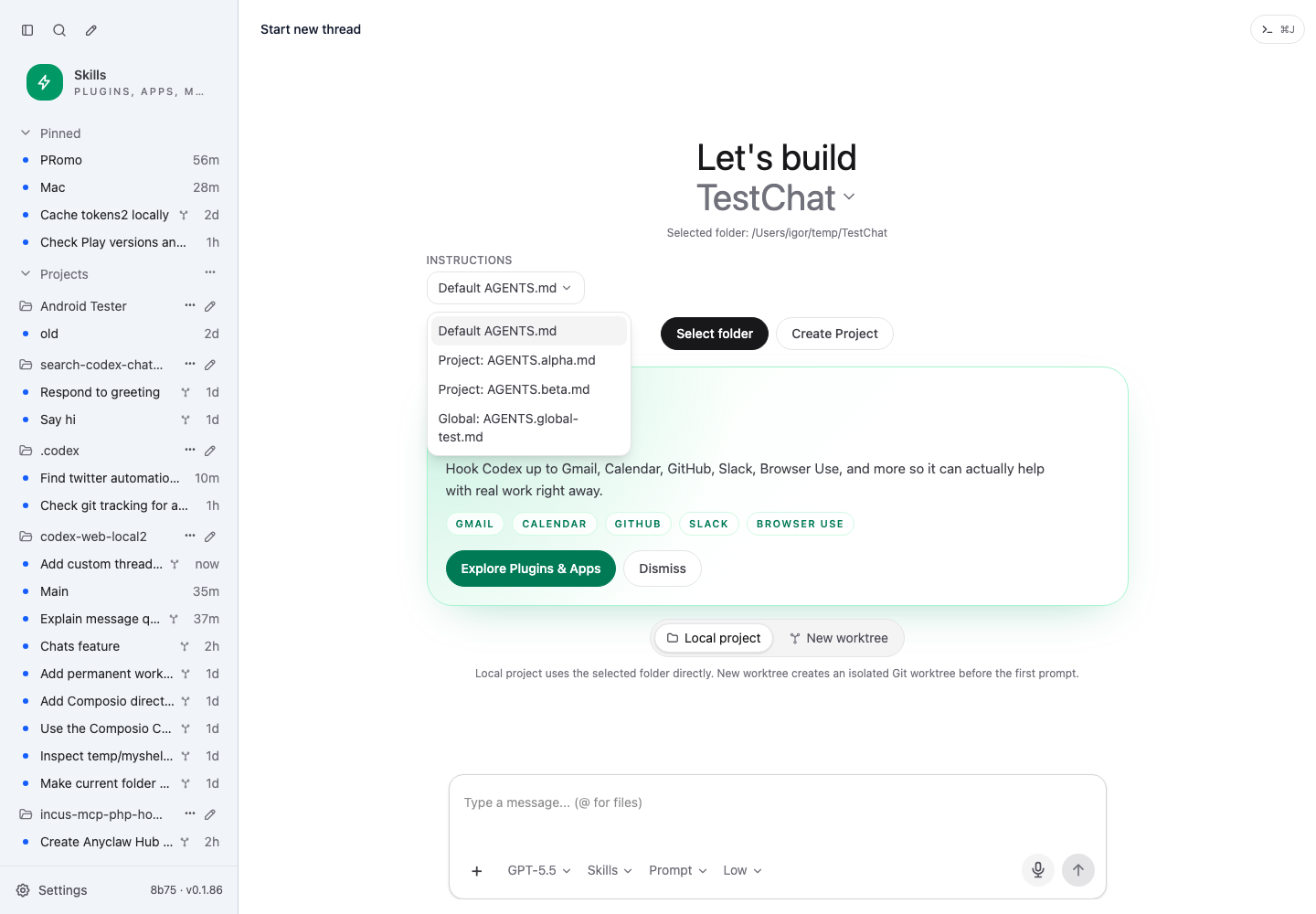Screen dimensions: 1316x914
Task: Open the Say hi thread
Action: tap(119, 420)
